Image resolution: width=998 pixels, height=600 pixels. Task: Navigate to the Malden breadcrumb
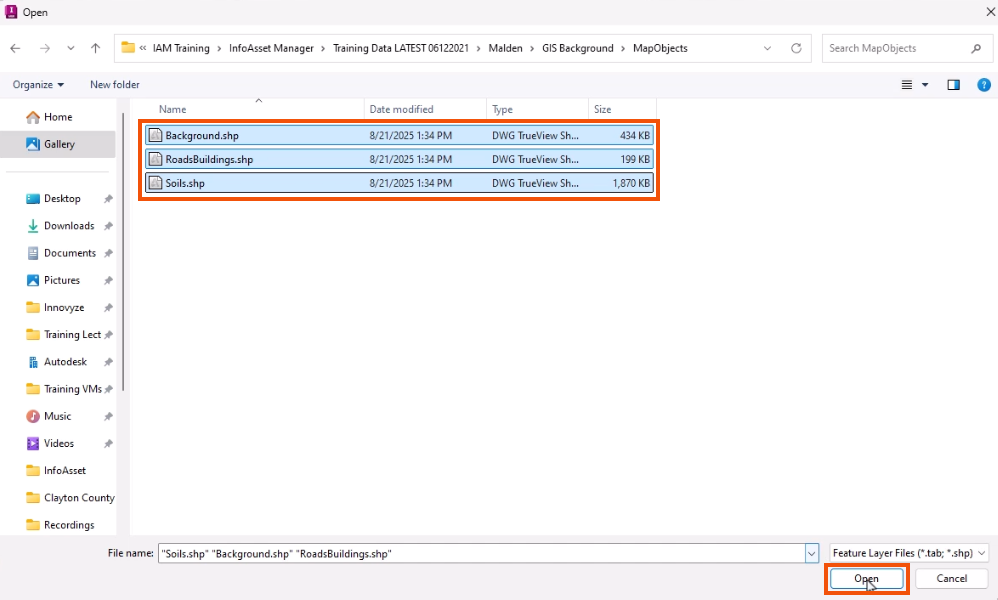(x=506, y=47)
